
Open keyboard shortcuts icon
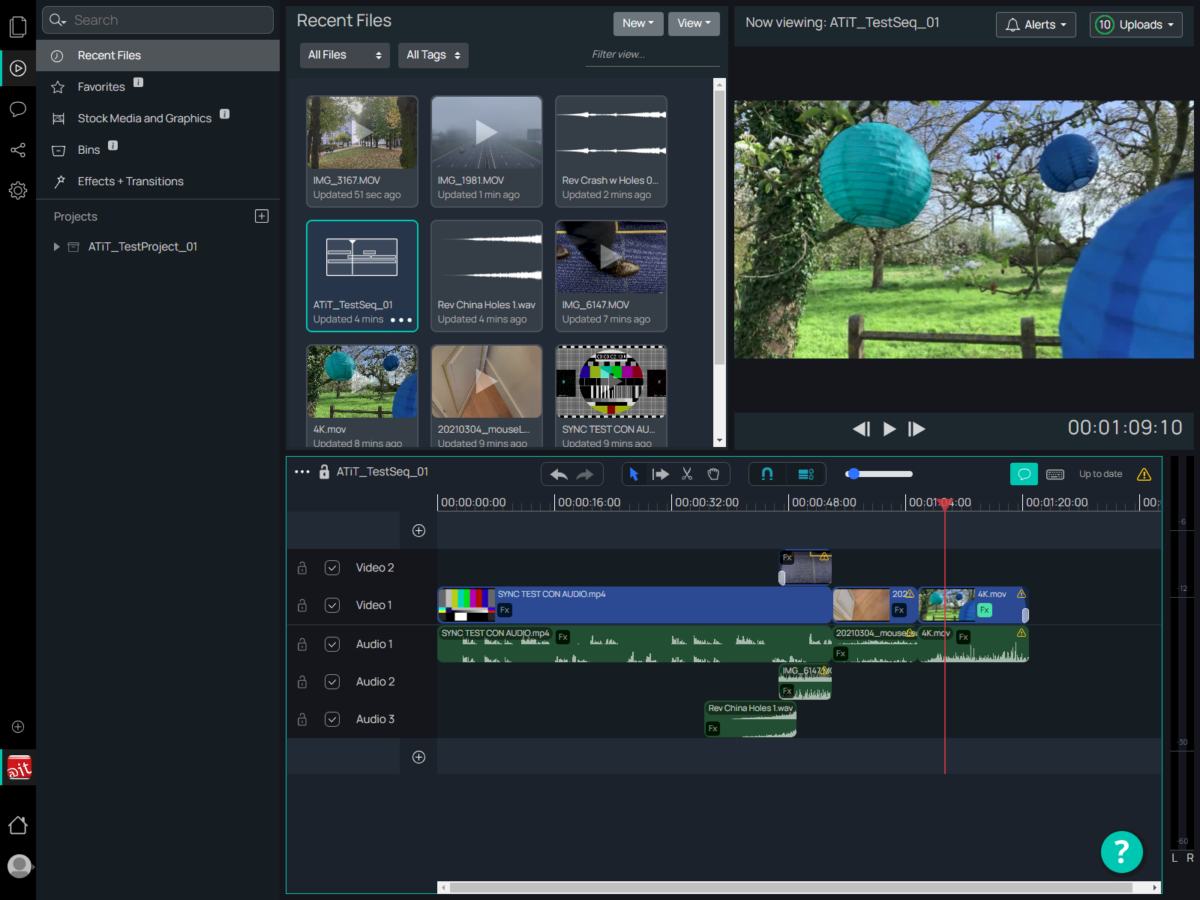[1055, 474]
